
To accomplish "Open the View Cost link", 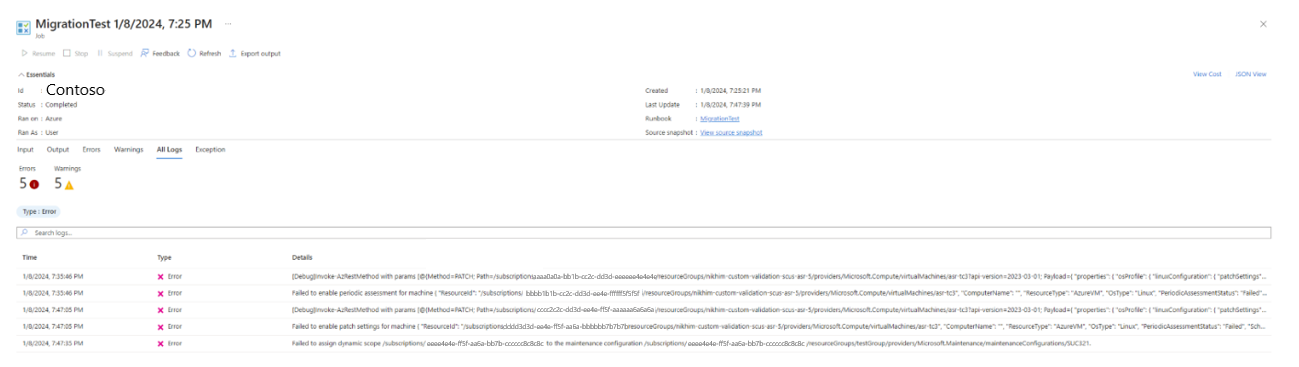I will point(1207,74).
